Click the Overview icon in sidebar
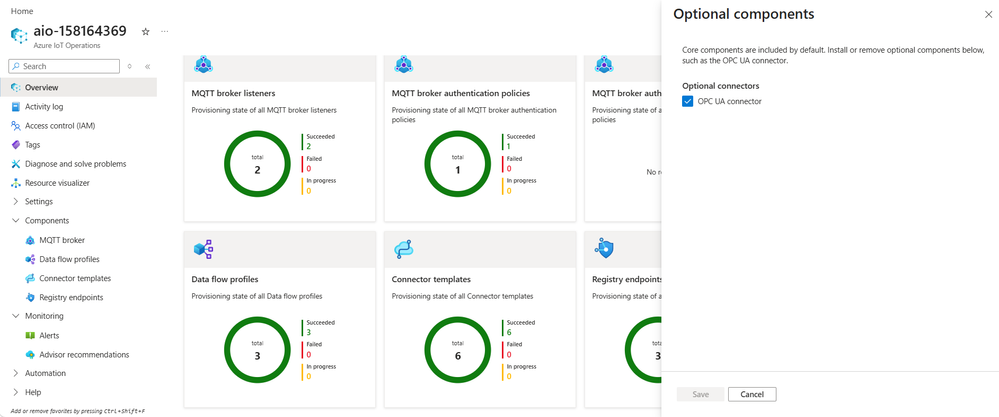Screen dimensions: 999x417 [x=16, y=87]
